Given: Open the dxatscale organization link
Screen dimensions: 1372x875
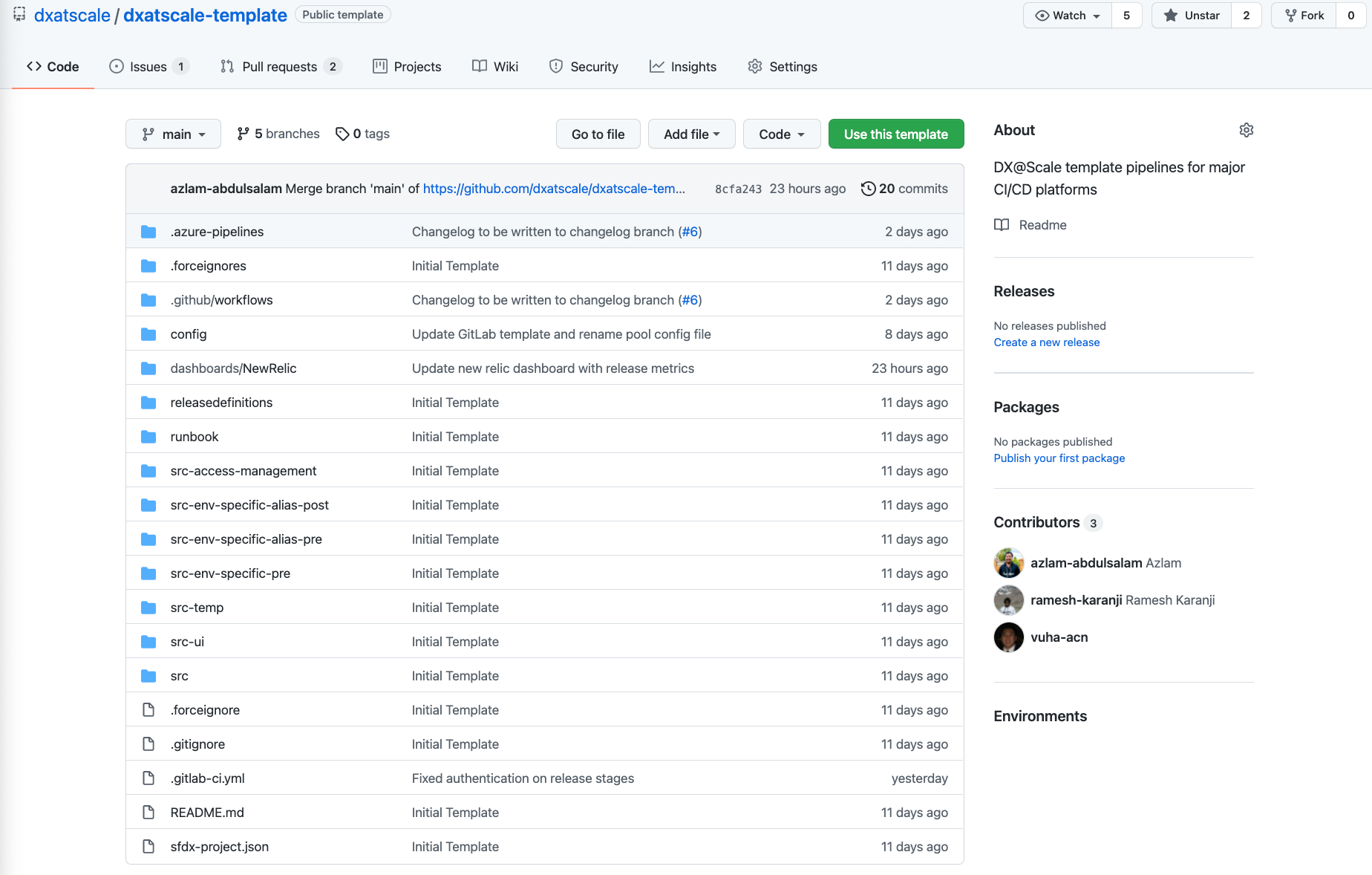Looking at the screenshot, I should click(x=72, y=15).
